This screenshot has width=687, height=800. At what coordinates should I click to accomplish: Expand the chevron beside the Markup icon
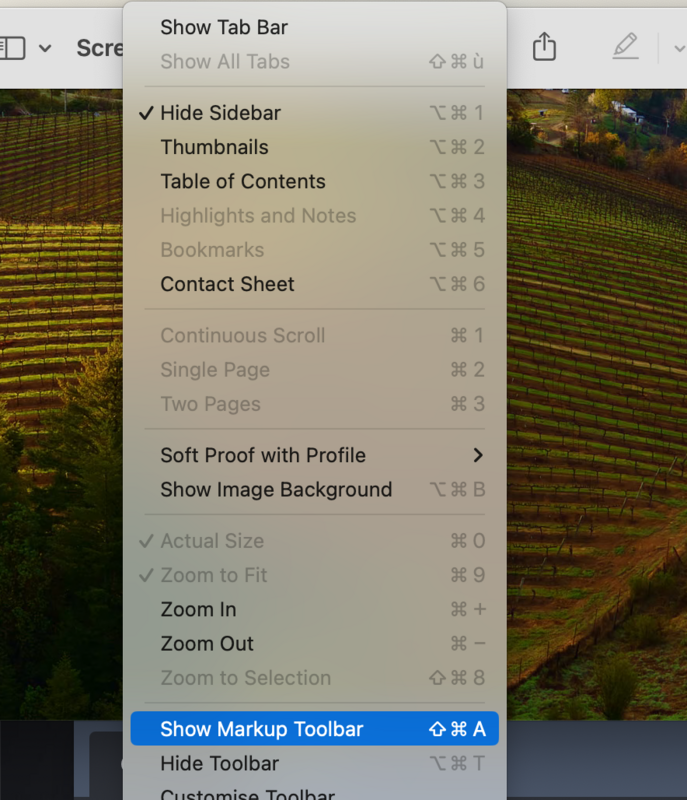coord(678,47)
